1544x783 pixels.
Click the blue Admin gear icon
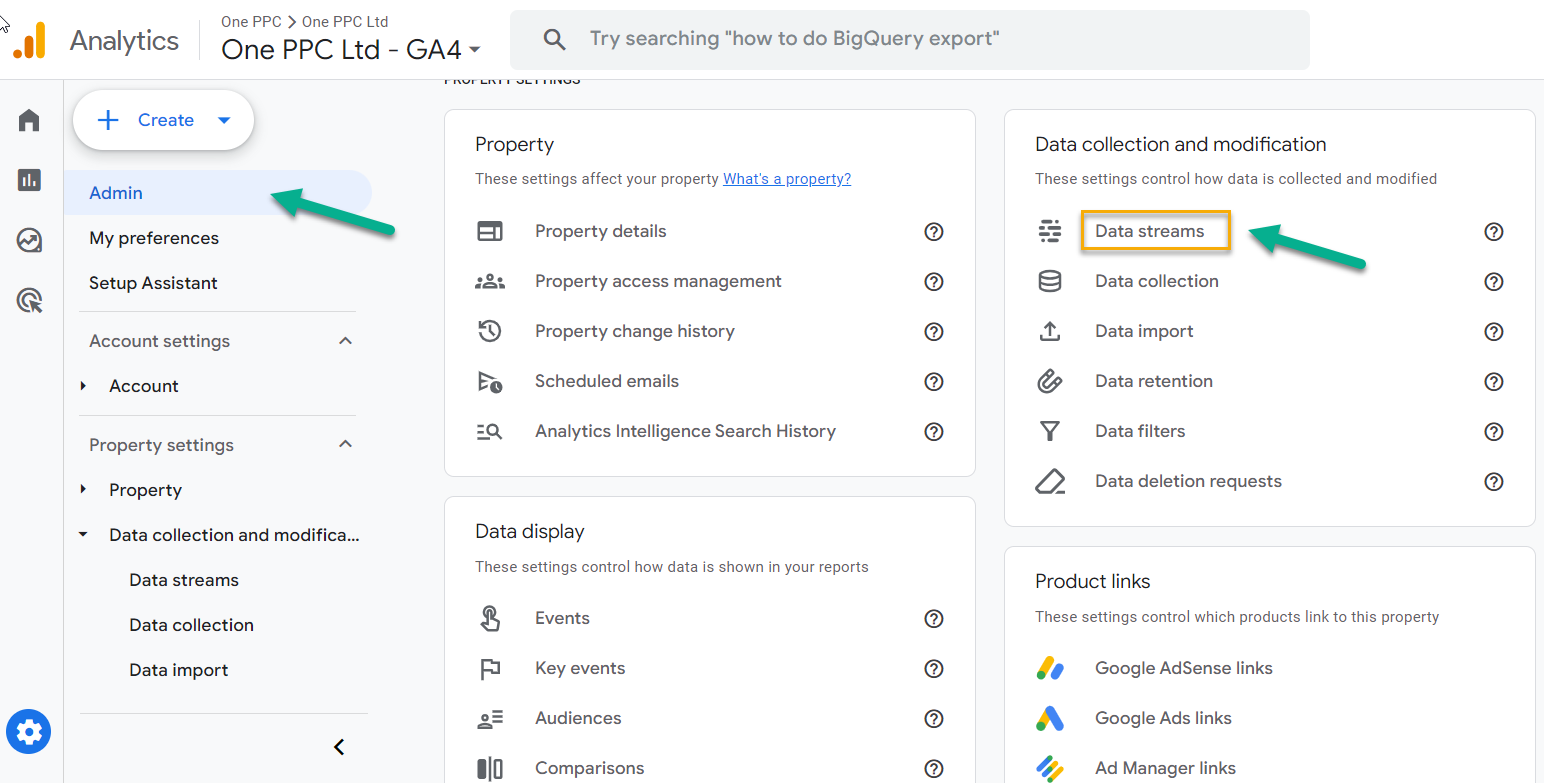(x=29, y=732)
